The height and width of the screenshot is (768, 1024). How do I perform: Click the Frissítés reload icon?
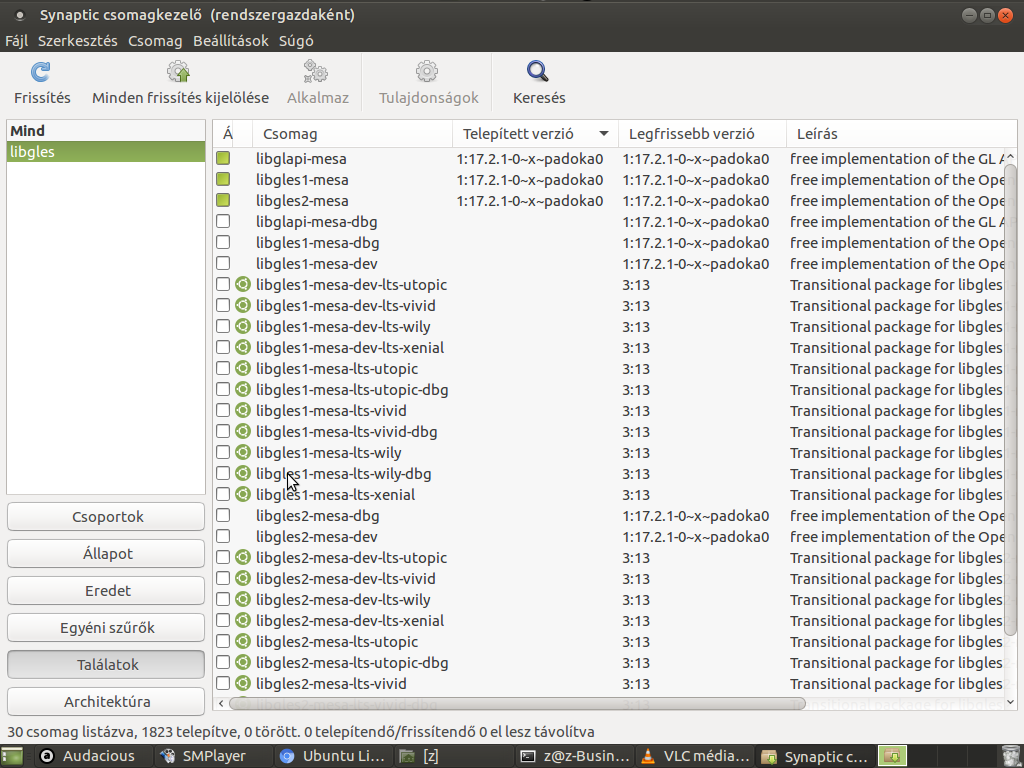[x=40, y=72]
